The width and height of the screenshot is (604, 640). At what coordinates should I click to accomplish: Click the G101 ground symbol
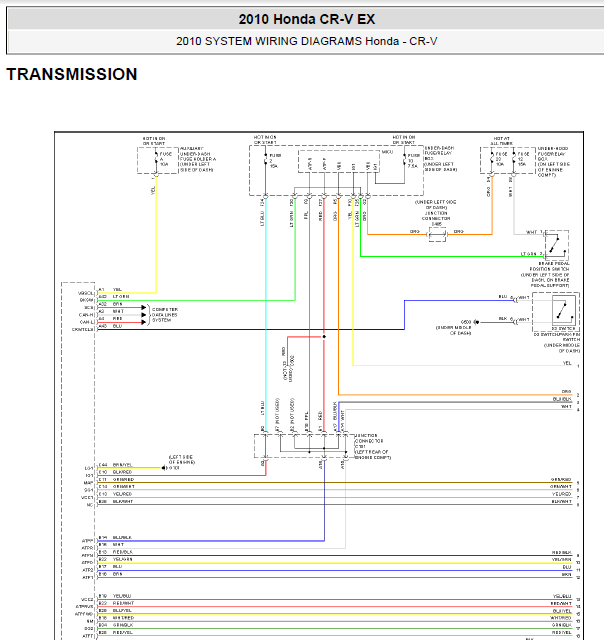(164, 468)
